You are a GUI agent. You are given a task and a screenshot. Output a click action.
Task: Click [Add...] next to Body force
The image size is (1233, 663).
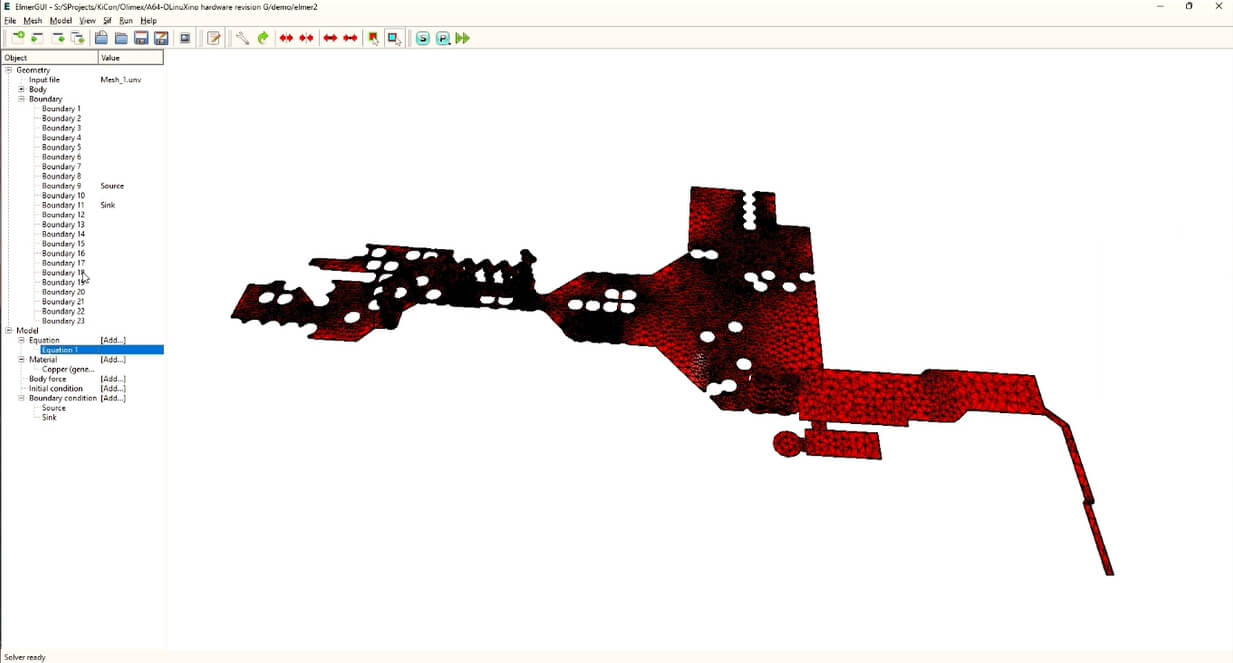point(113,379)
